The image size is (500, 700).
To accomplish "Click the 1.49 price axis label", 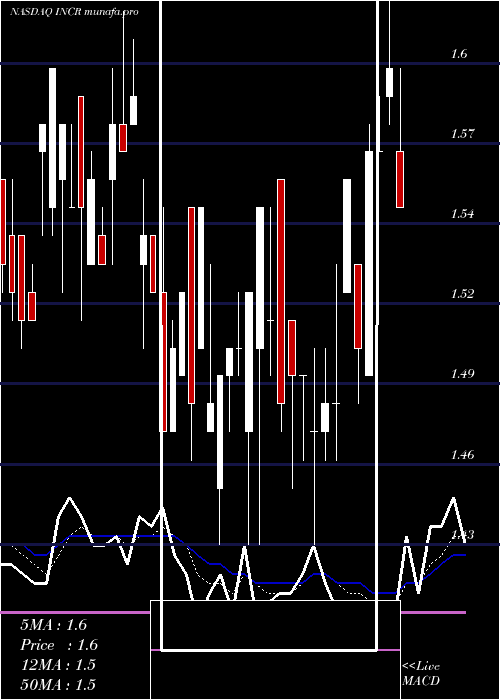I will click(x=462, y=374).
